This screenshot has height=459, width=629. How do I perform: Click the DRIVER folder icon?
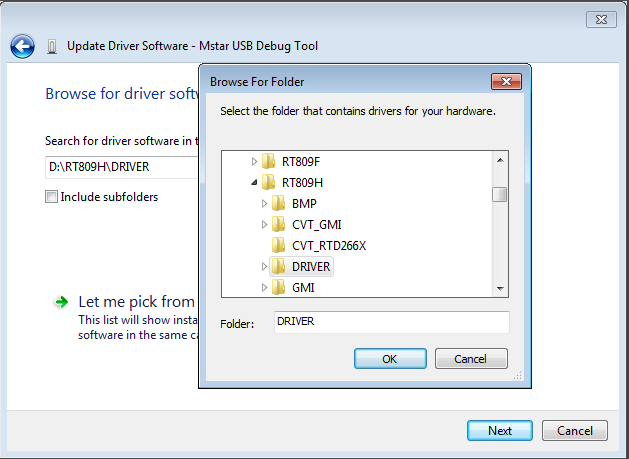point(278,266)
